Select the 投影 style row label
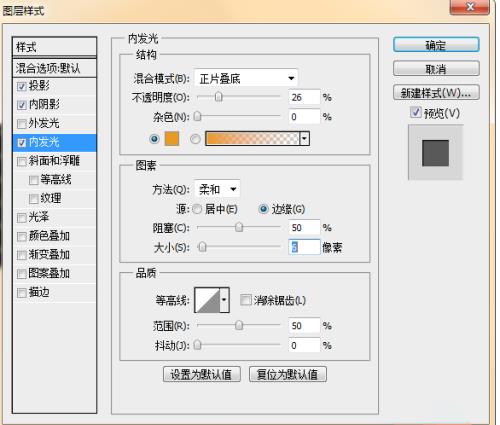The height and width of the screenshot is (425, 500). (39, 86)
